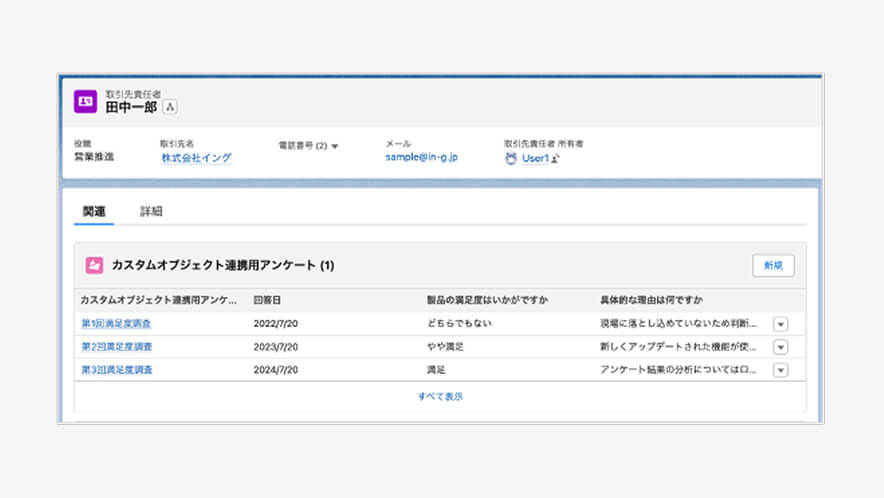Click the purple contact record icon
This screenshot has height=498, width=884.
click(x=86, y=101)
